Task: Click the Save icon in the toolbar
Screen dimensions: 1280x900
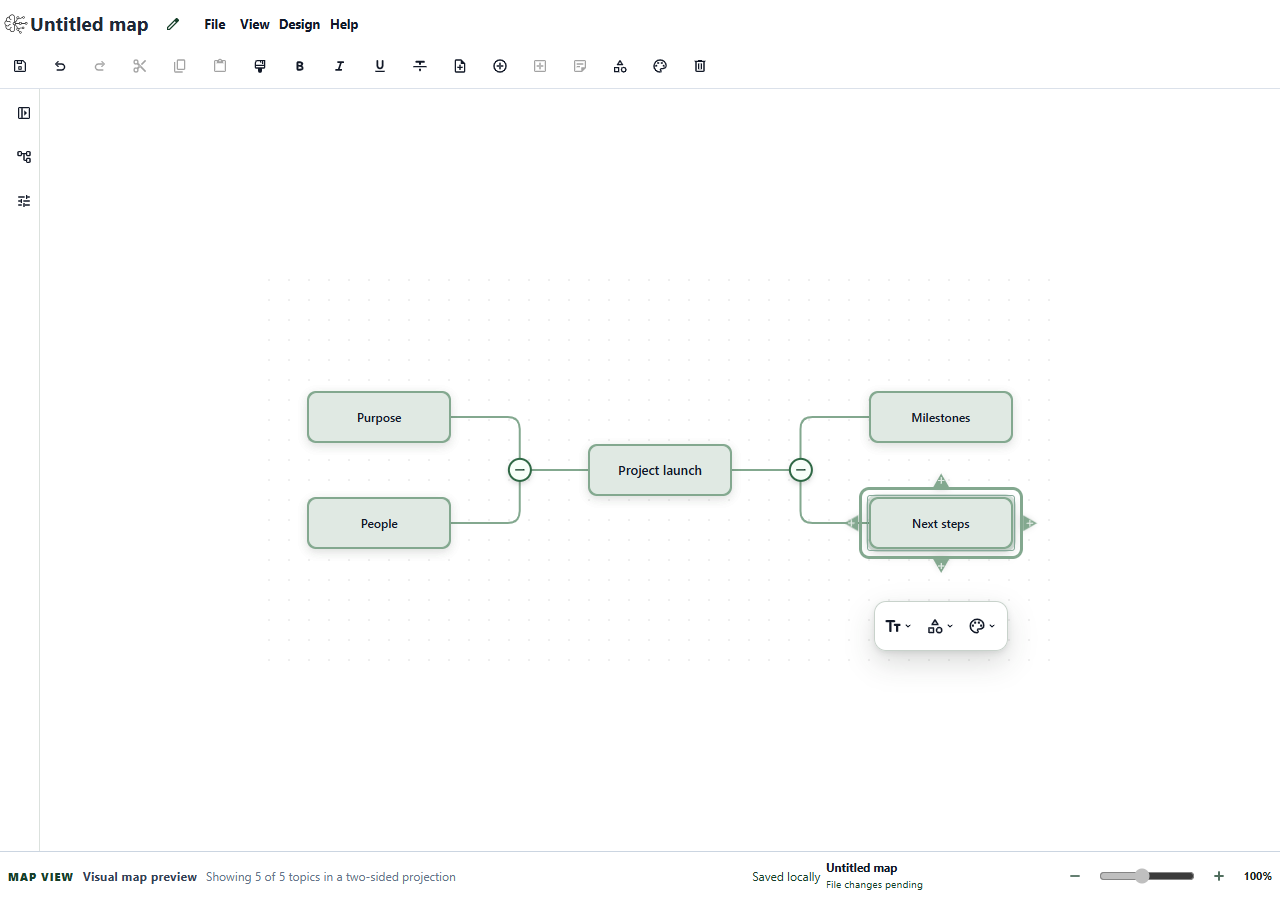Action: pos(20,66)
